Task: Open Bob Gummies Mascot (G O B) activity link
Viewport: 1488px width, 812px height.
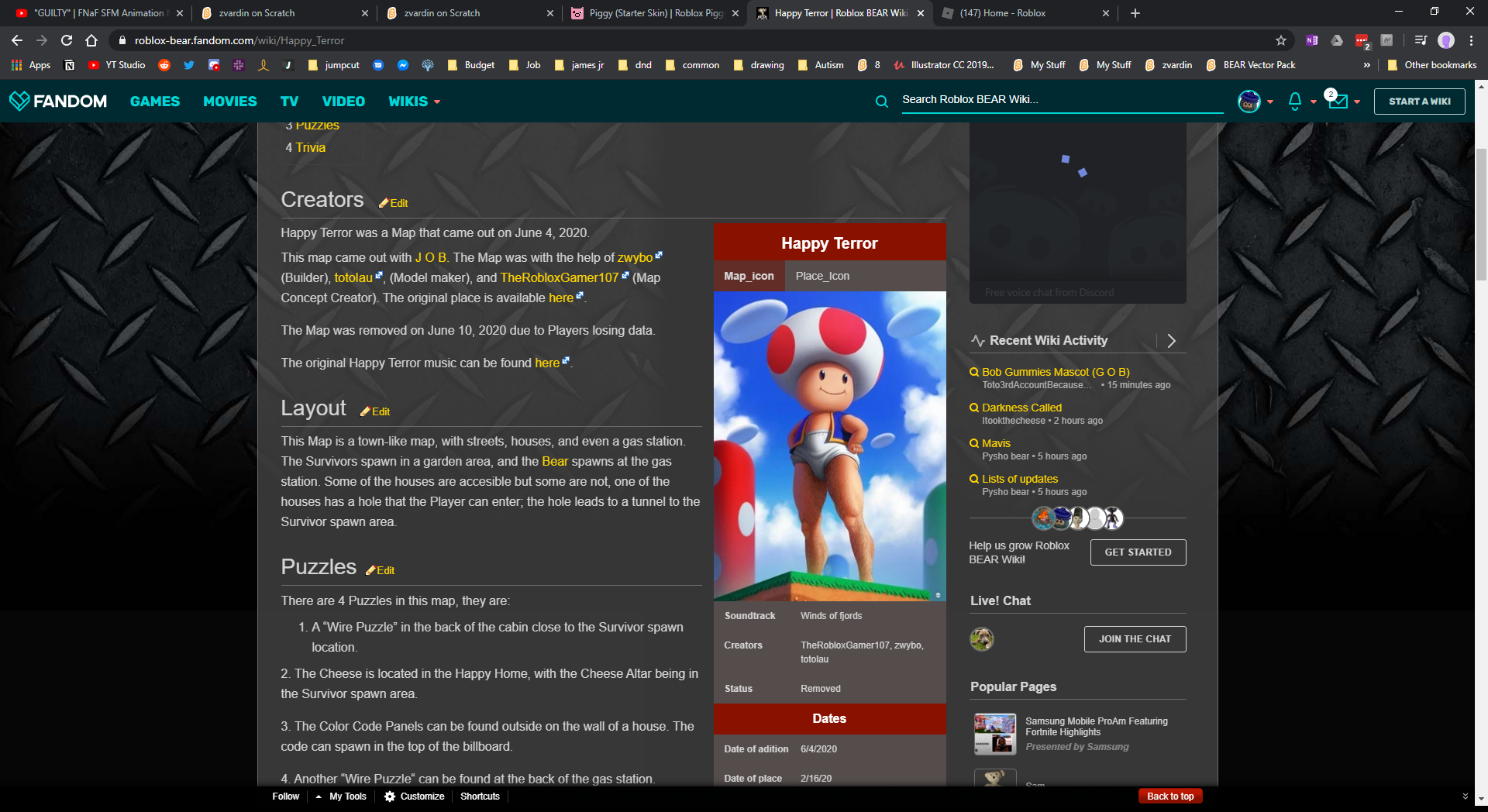Action: (1056, 372)
